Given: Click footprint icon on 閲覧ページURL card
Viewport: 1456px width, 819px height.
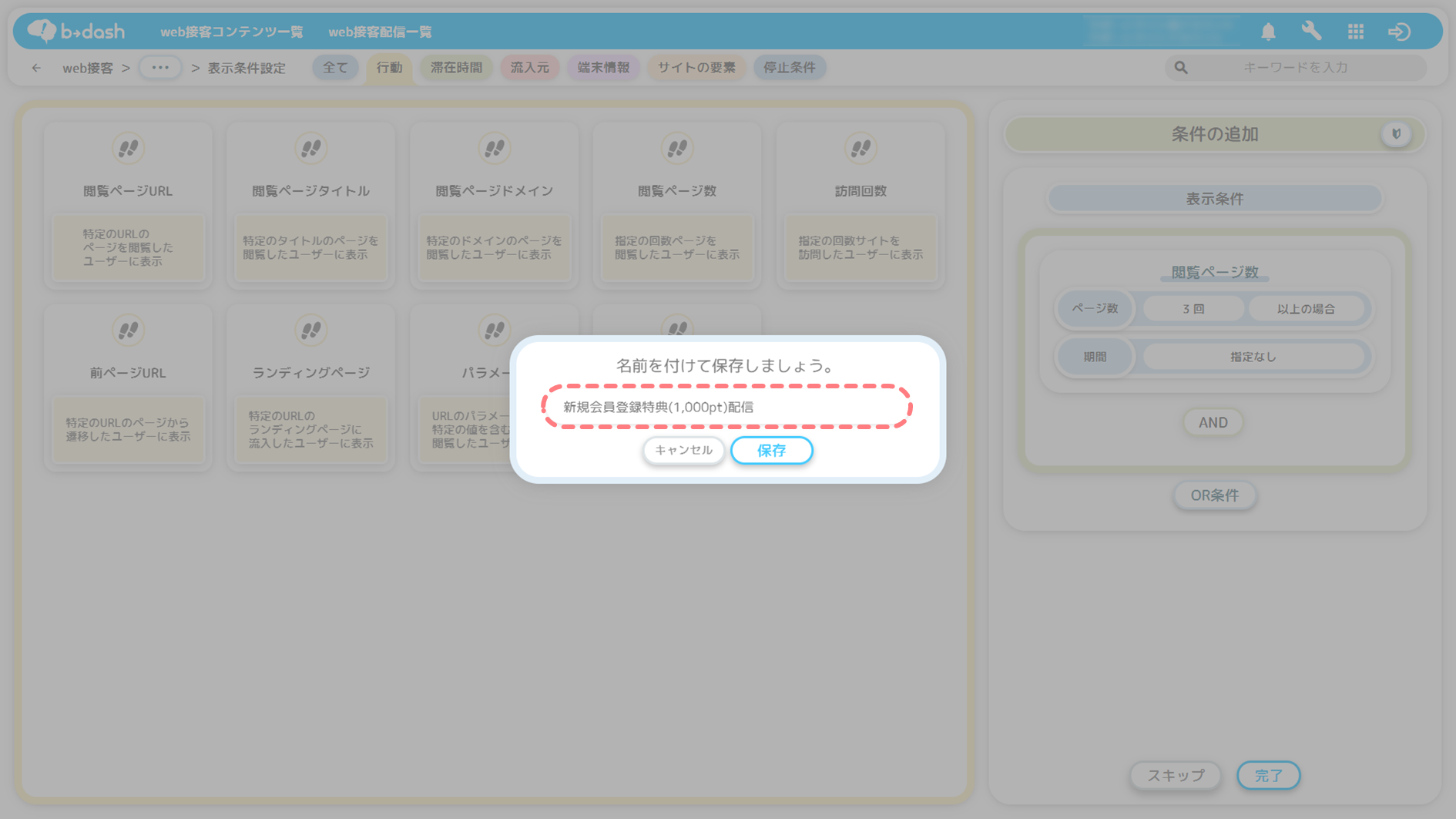Looking at the screenshot, I should tap(128, 148).
